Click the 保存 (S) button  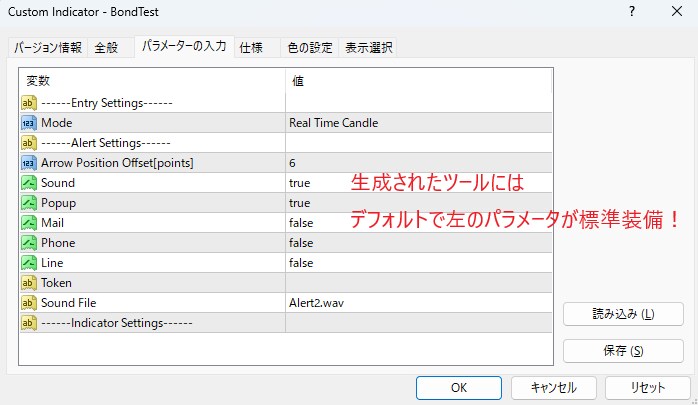click(623, 351)
